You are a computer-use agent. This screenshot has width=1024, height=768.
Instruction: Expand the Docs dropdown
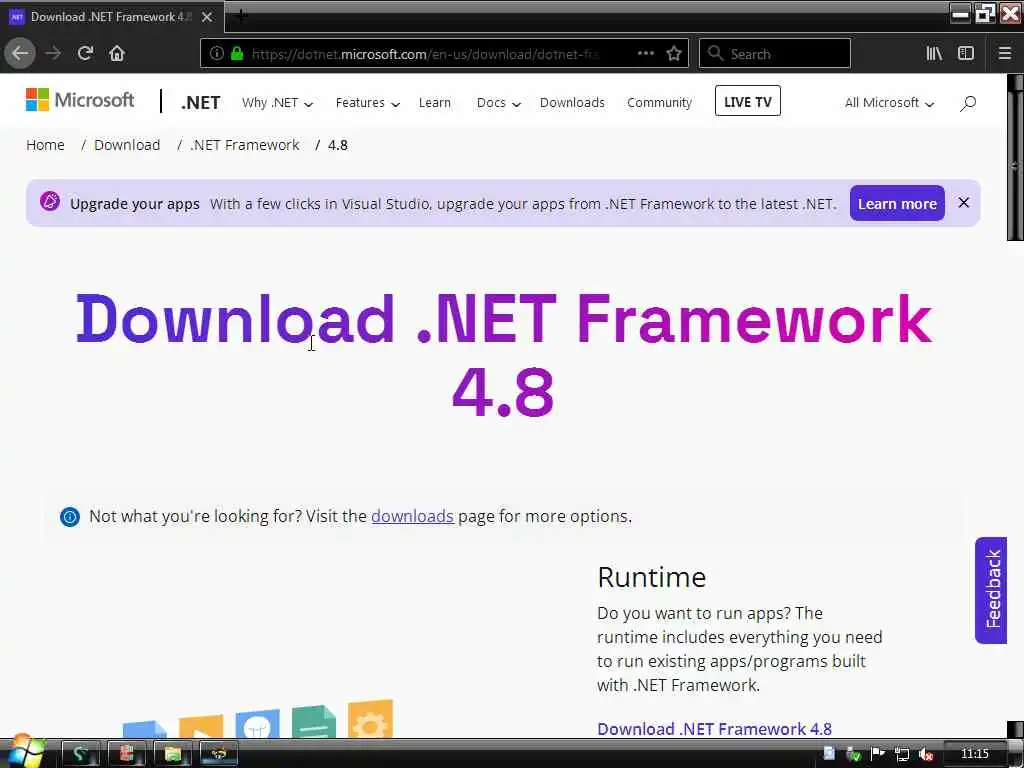[498, 103]
